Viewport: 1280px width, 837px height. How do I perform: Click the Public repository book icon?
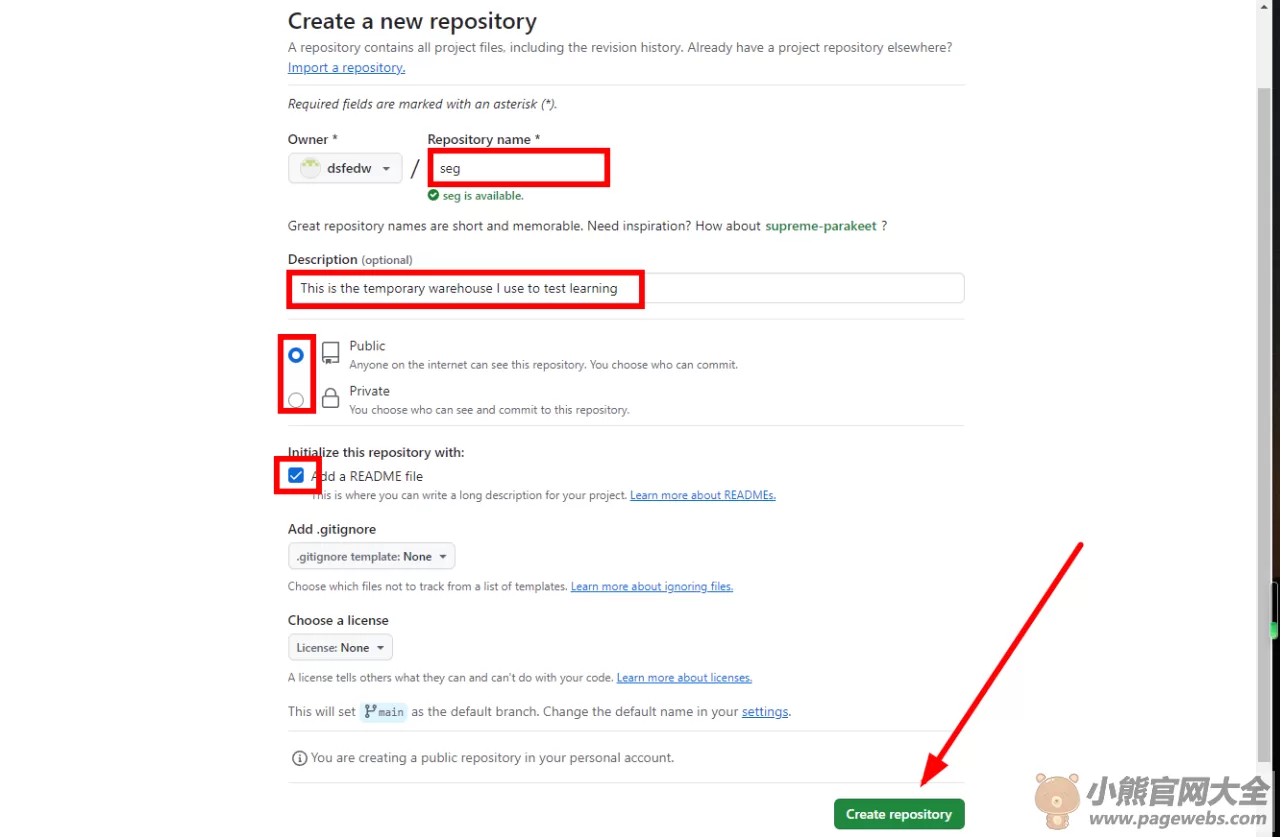[x=330, y=353]
